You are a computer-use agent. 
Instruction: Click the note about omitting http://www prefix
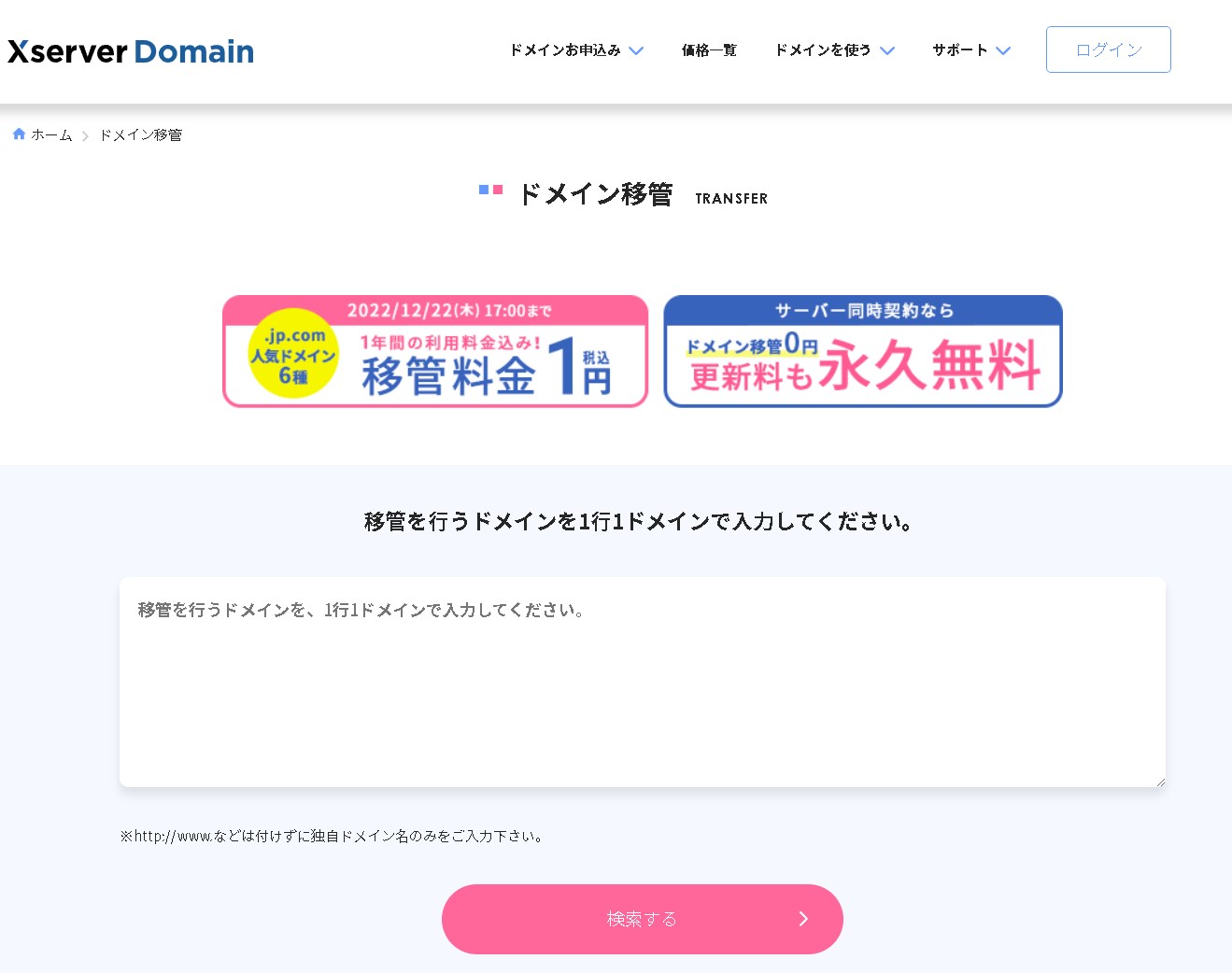point(332,836)
